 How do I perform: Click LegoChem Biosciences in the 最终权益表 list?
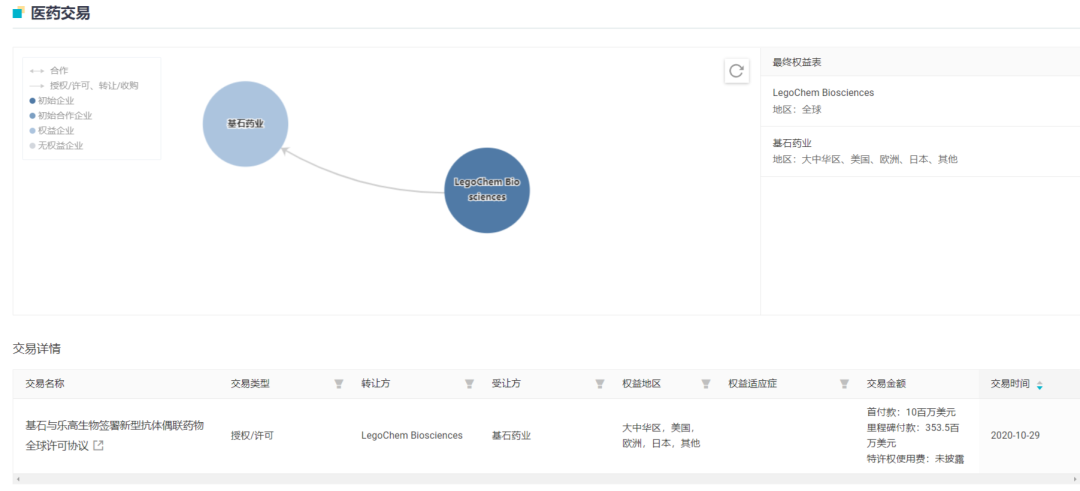pos(822,93)
